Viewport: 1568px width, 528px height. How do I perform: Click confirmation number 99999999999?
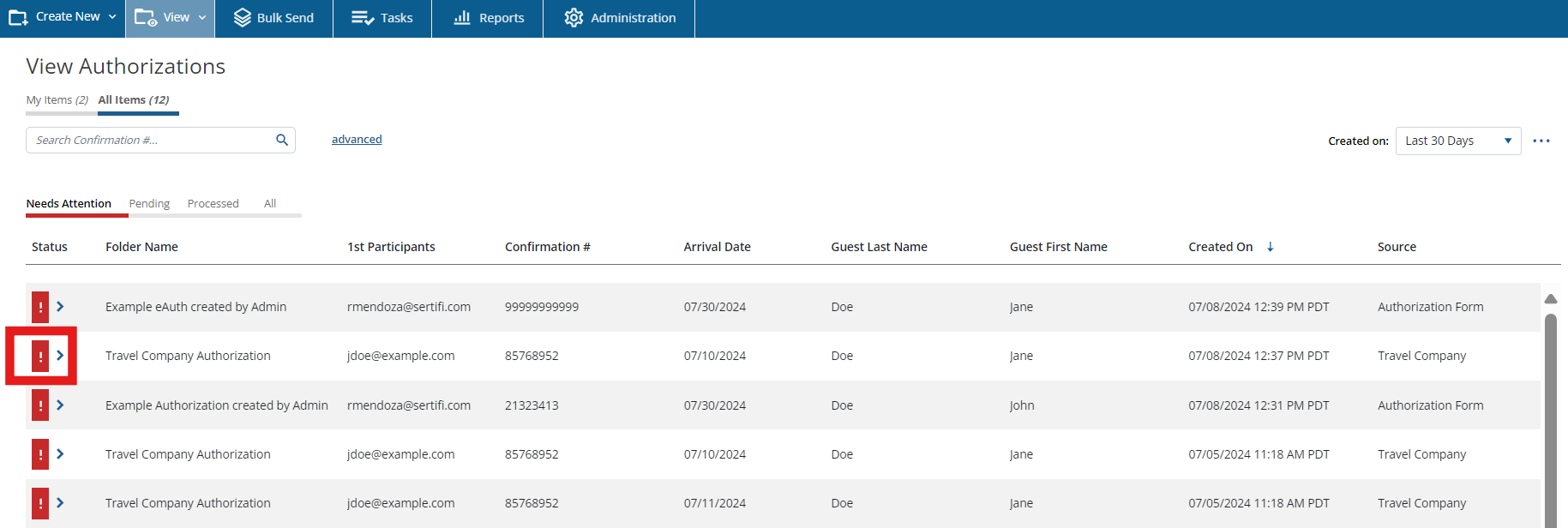pyautogui.click(x=542, y=307)
